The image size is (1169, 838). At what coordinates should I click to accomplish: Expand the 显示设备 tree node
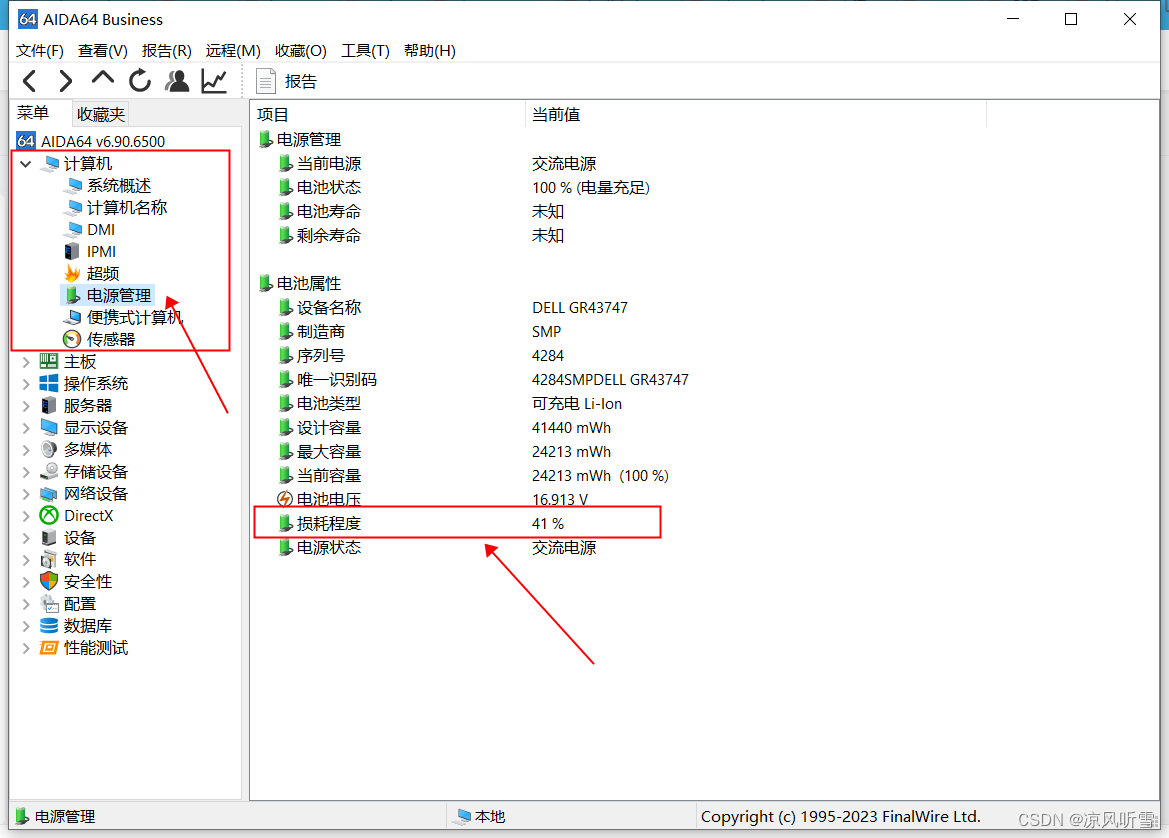coord(26,428)
